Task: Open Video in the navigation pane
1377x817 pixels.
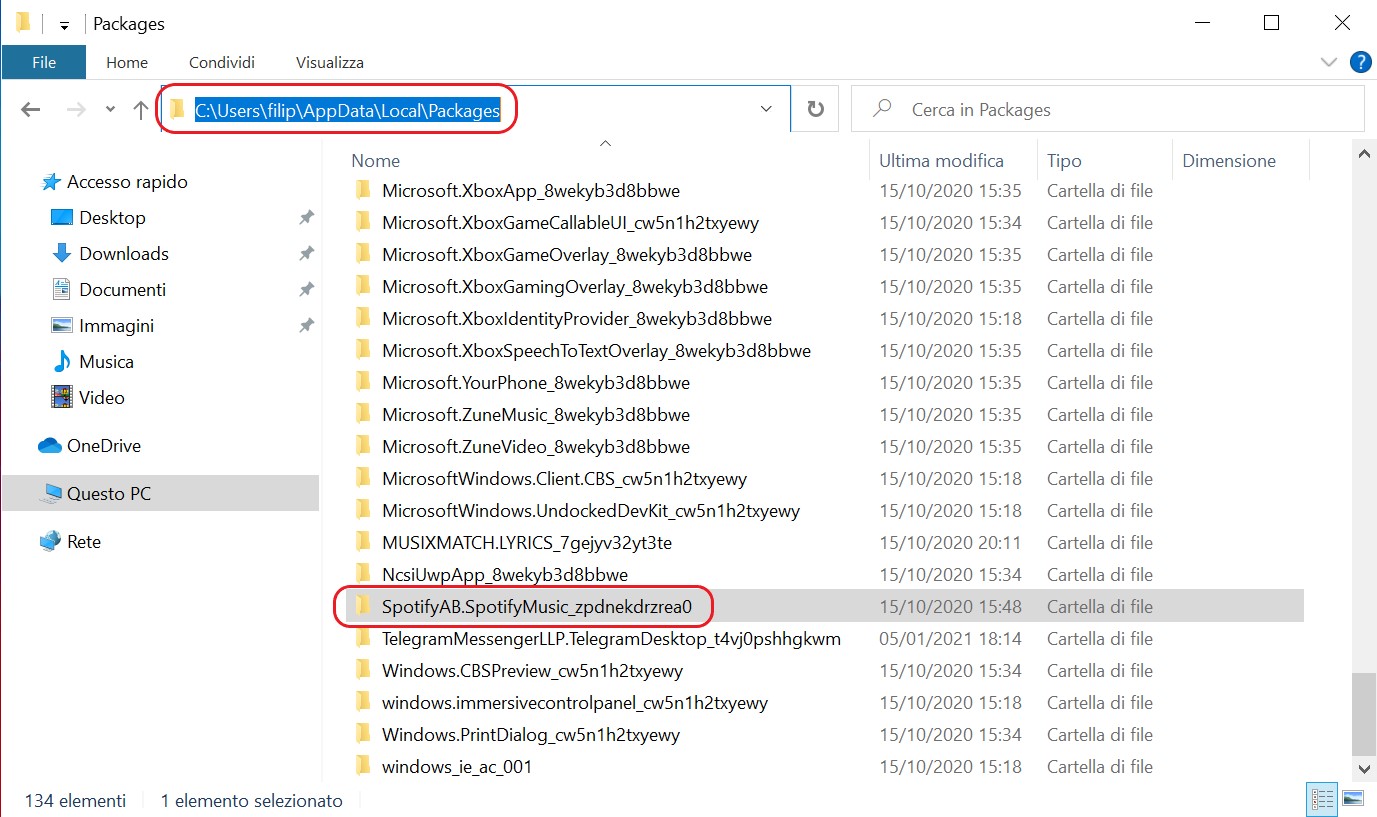Action: pyautogui.click(x=101, y=398)
